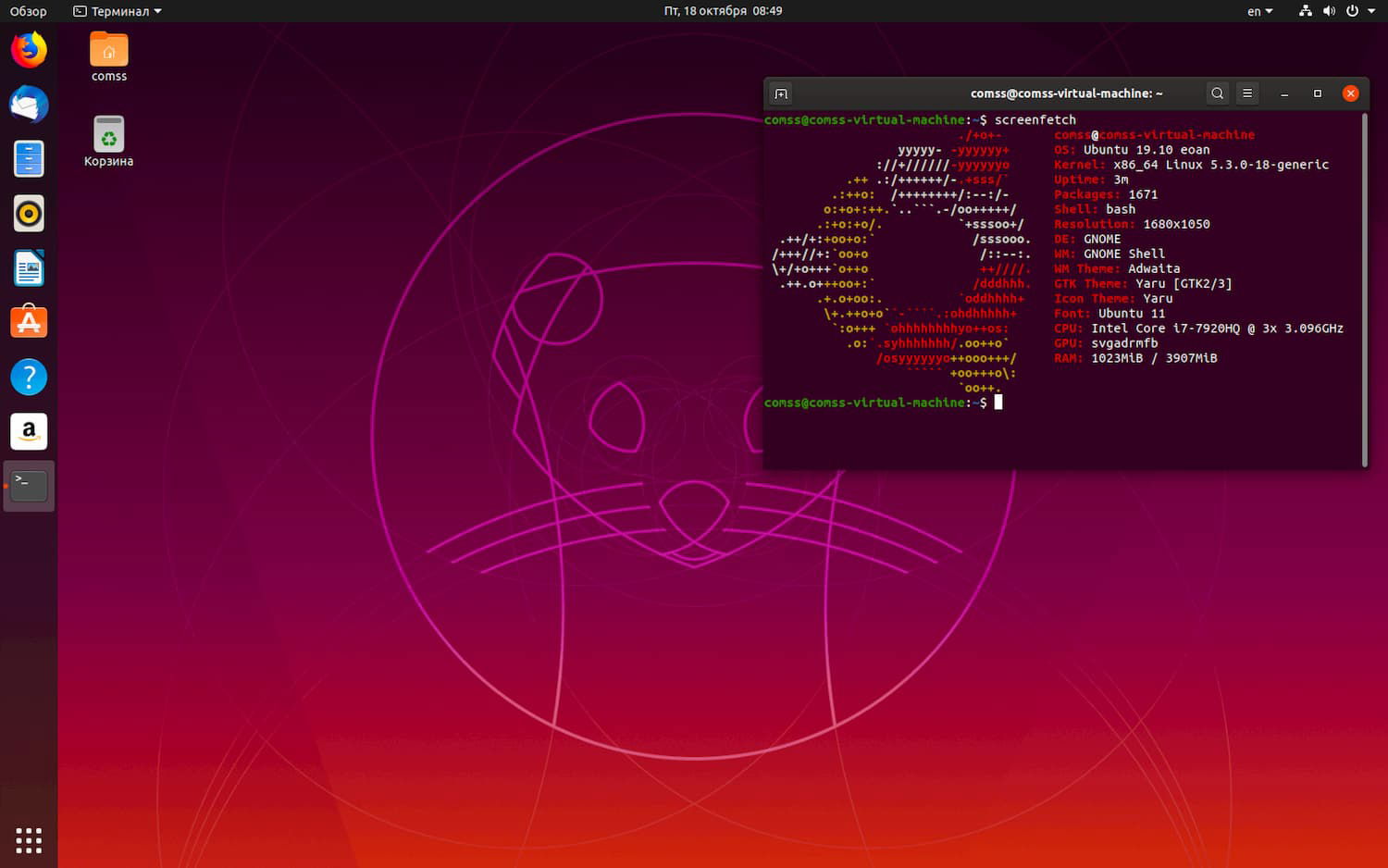Click the network indicator in top bar
This screenshot has width=1388, height=868.
point(1305,11)
